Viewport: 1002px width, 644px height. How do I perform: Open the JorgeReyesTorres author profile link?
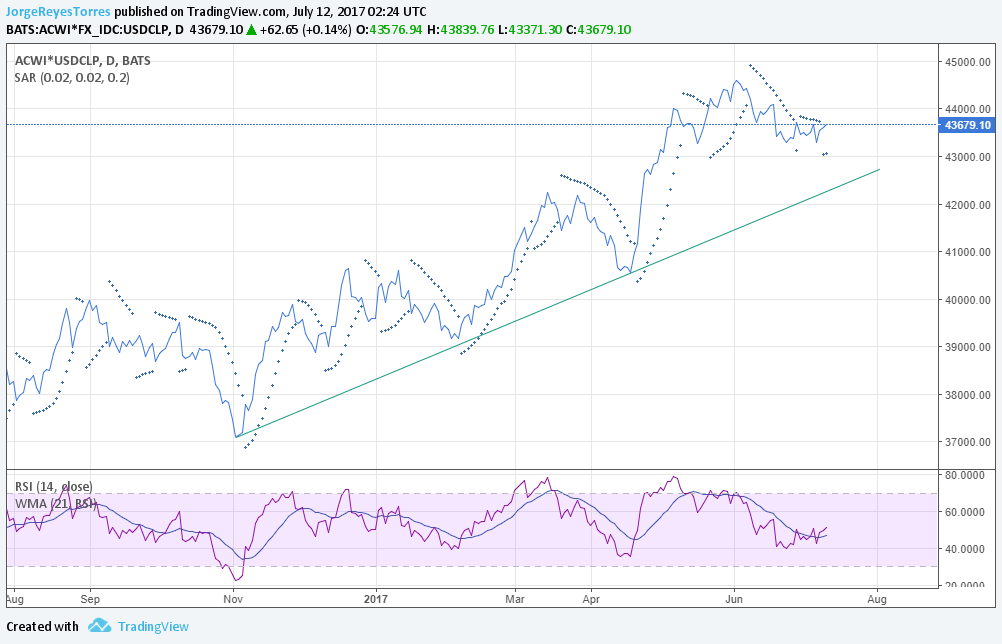[58, 12]
